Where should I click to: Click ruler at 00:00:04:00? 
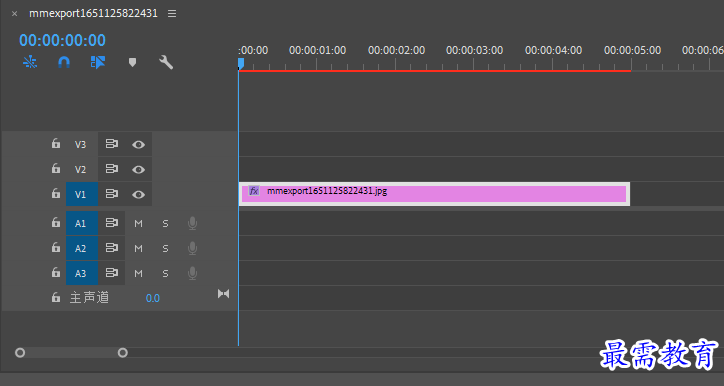(553, 50)
